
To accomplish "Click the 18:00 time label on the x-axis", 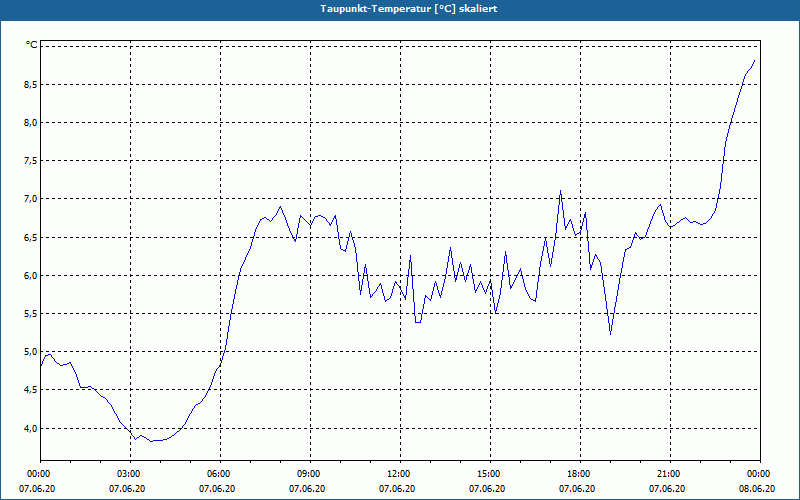I will (577, 474).
